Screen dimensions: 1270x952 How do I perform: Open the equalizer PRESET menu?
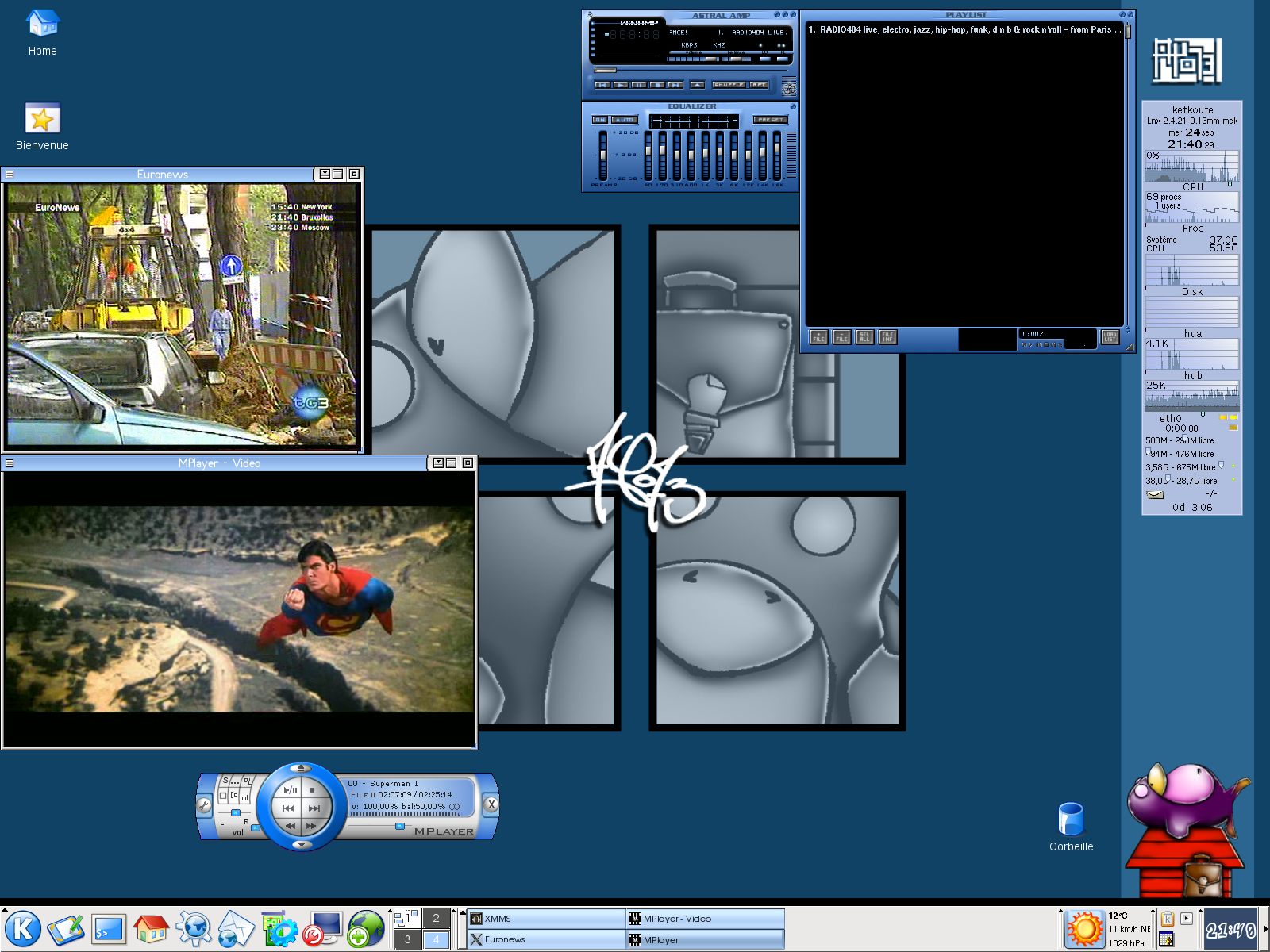click(x=770, y=120)
